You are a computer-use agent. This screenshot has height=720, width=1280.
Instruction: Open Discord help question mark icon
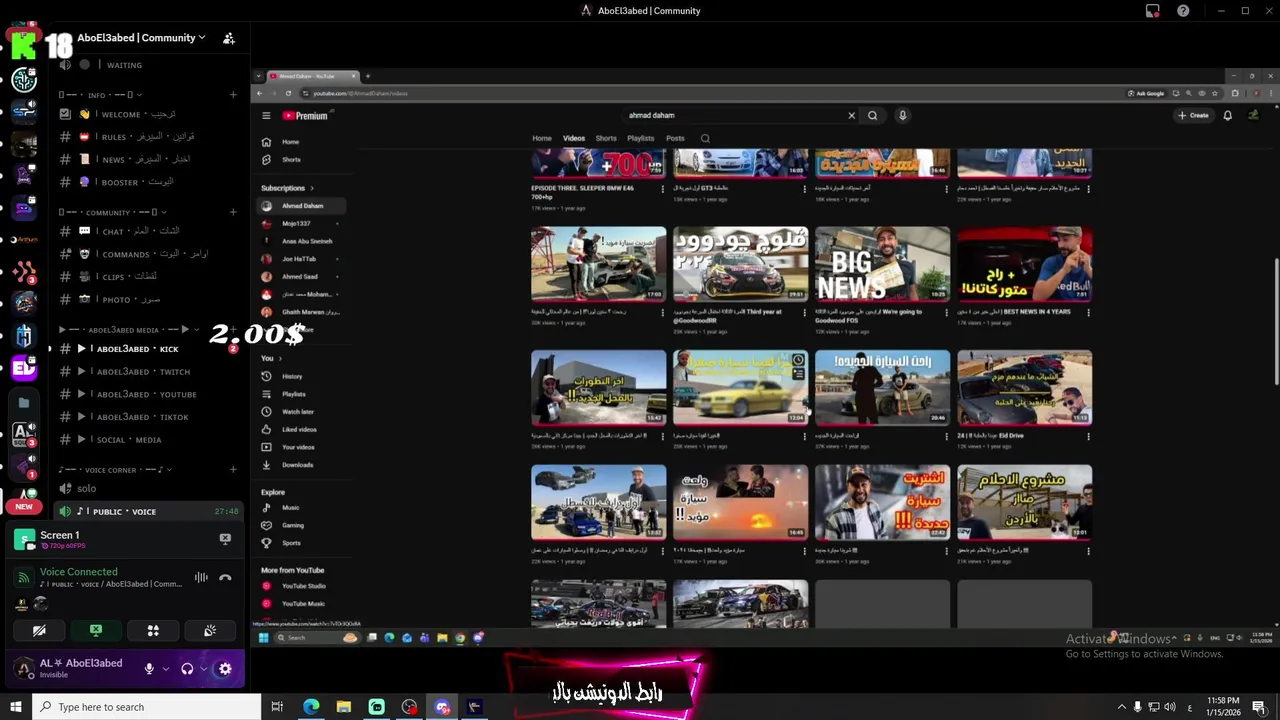pyautogui.click(x=1183, y=11)
